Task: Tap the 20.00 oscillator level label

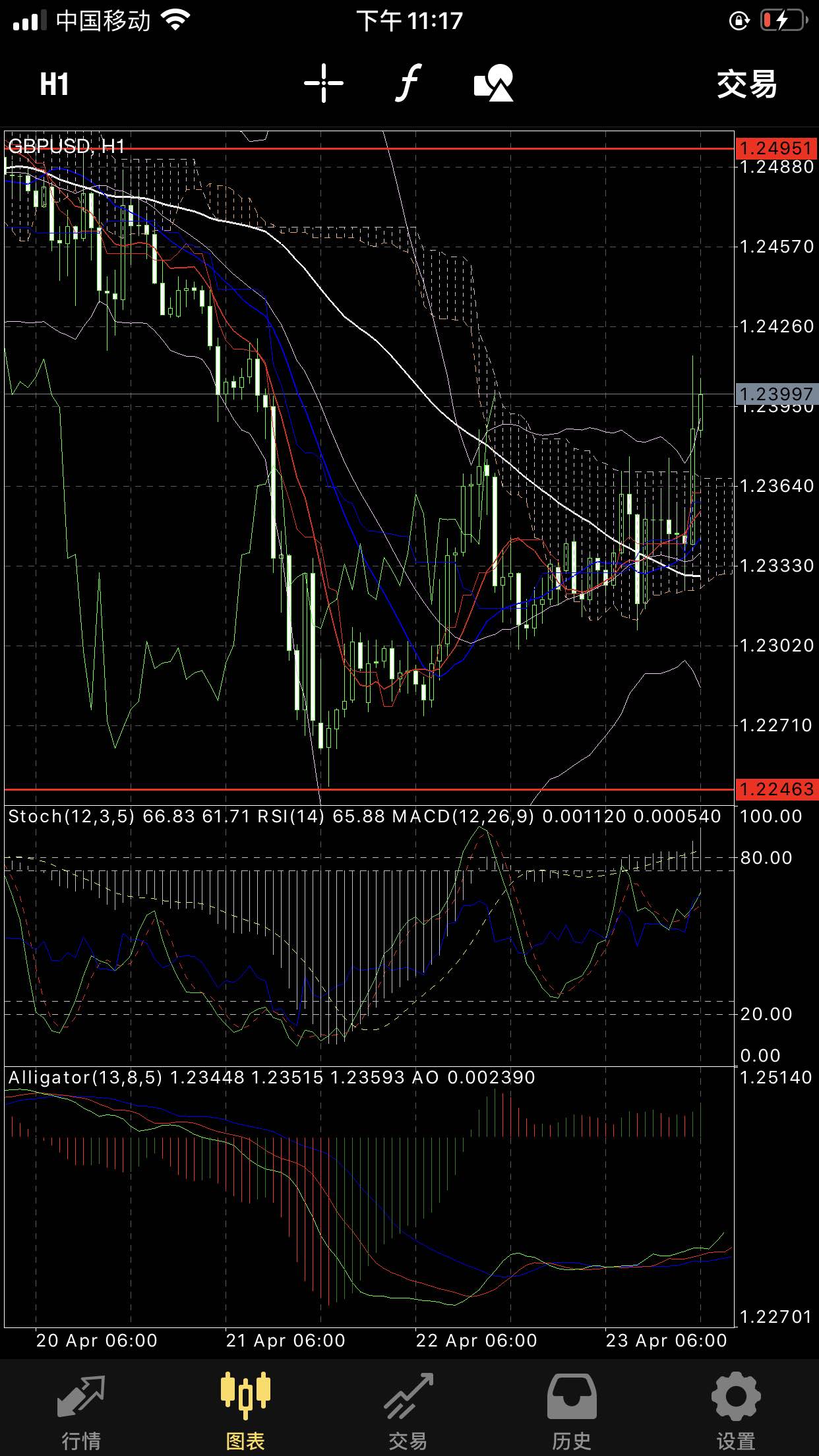Action: point(766,1014)
